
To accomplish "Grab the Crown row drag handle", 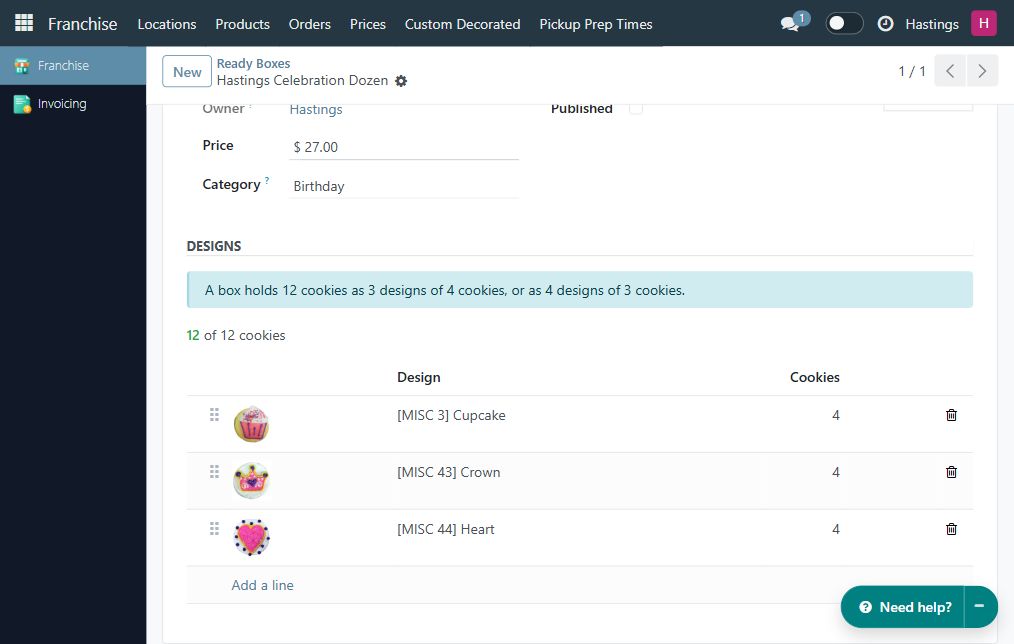I will point(214,471).
